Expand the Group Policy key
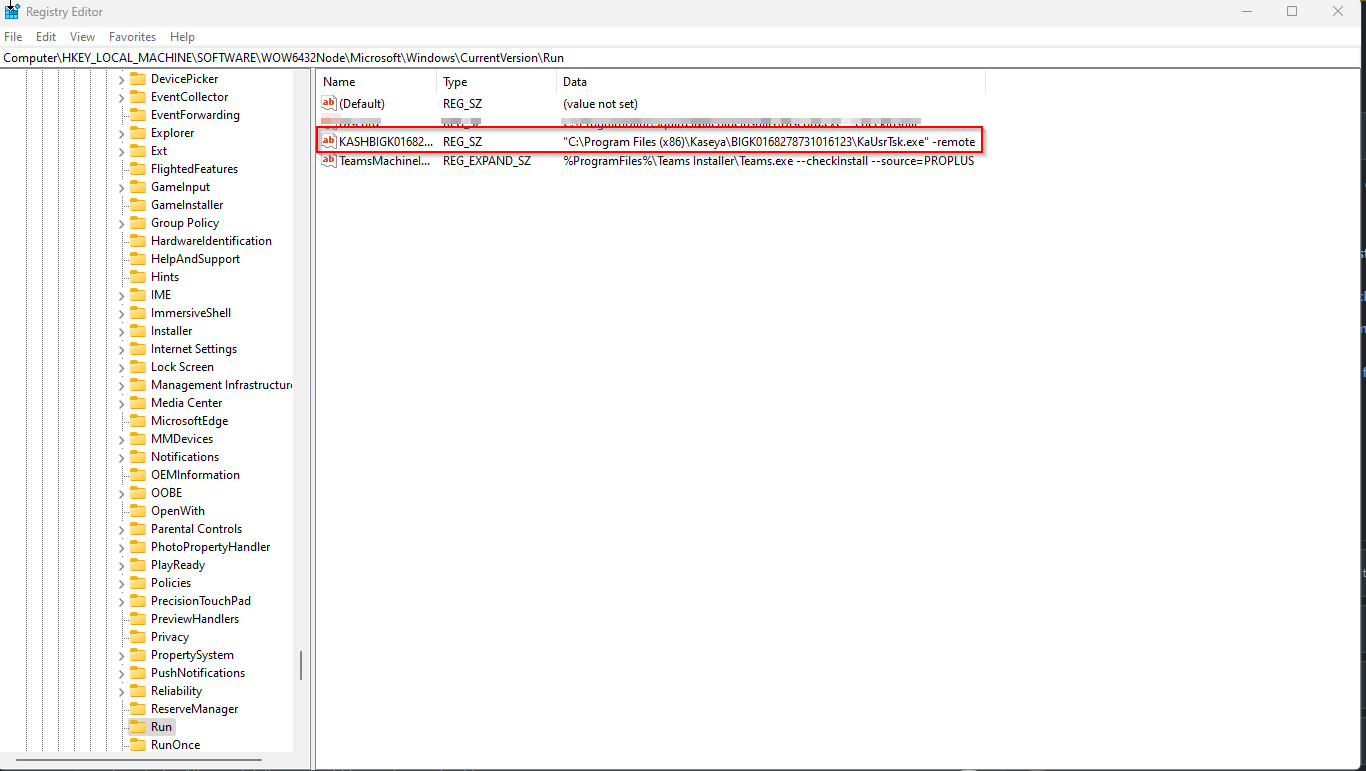This screenshot has height=771, width=1366. (119, 223)
